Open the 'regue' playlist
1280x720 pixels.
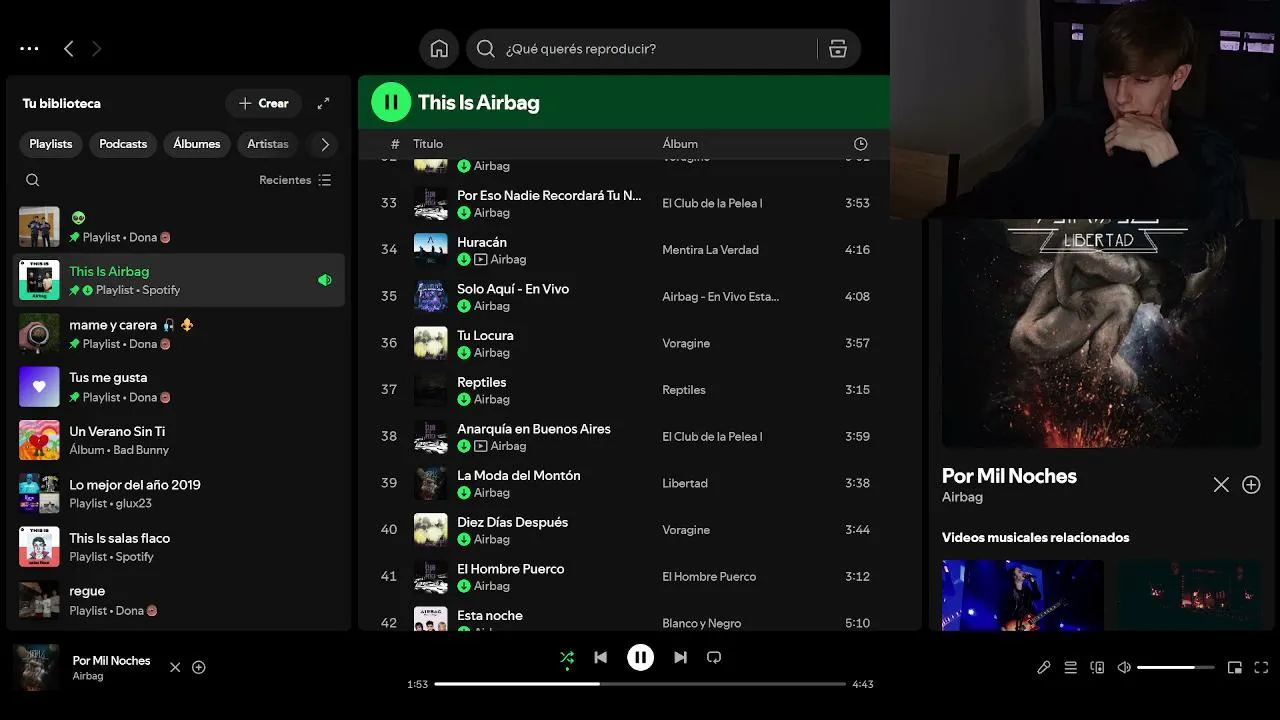pyautogui.click(x=179, y=600)
